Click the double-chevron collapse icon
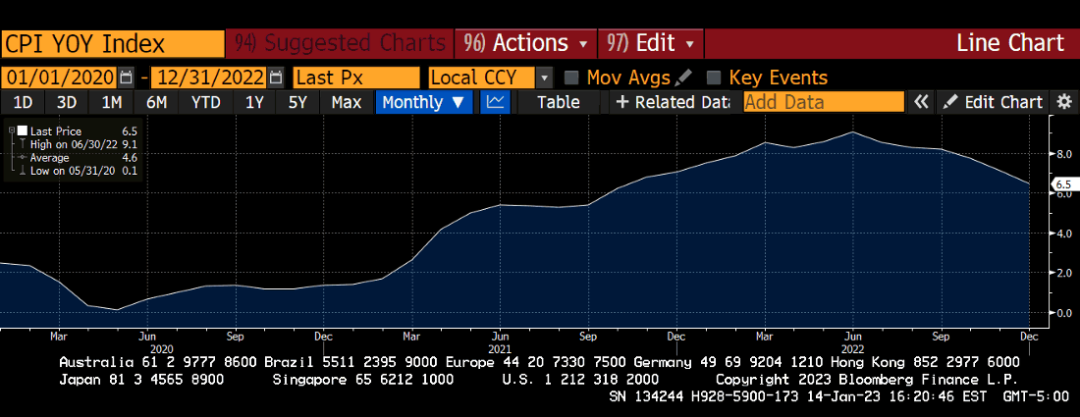The width and height of the screenshot is (1080, 417). [x=921, y=102]
